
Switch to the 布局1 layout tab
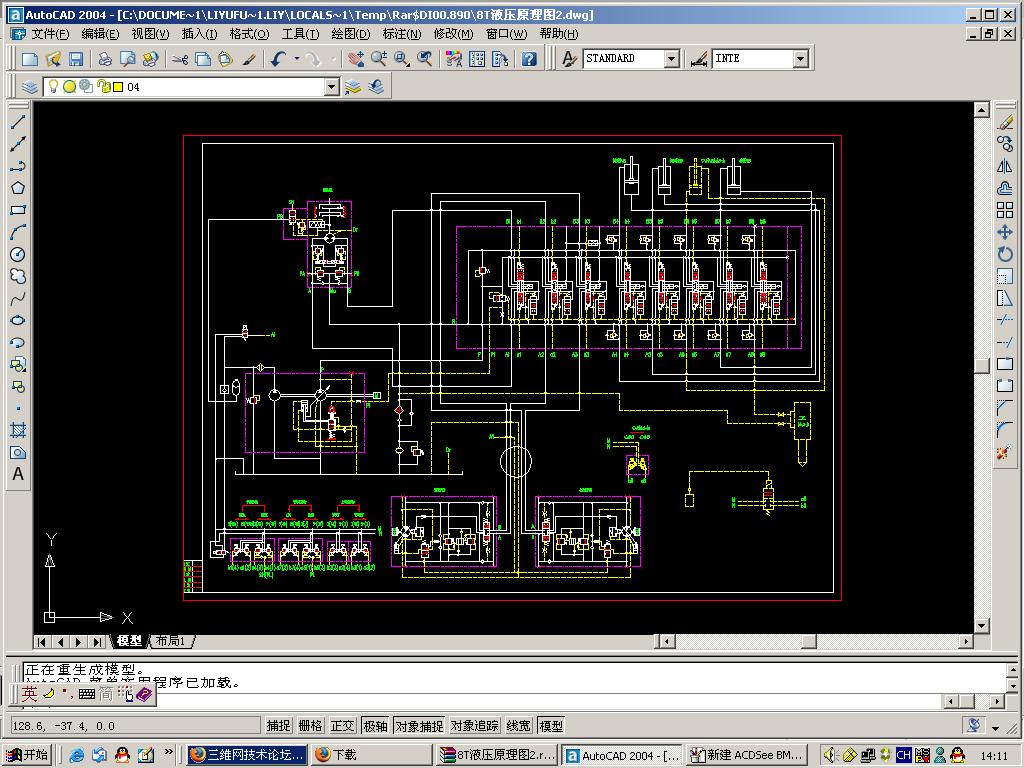point(171,641)
